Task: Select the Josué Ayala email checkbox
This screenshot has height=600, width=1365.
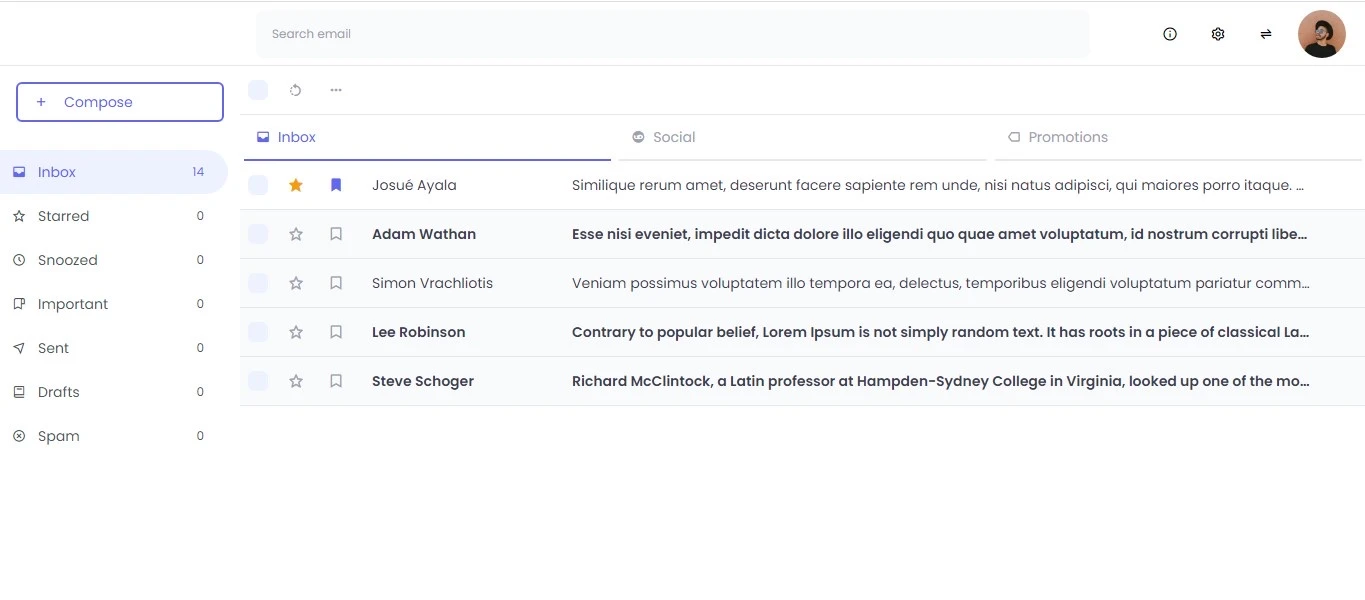Action: 258,185
